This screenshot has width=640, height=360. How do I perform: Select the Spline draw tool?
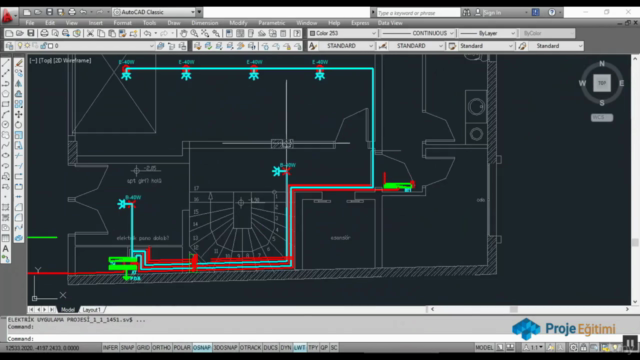[x=6, y=145]
